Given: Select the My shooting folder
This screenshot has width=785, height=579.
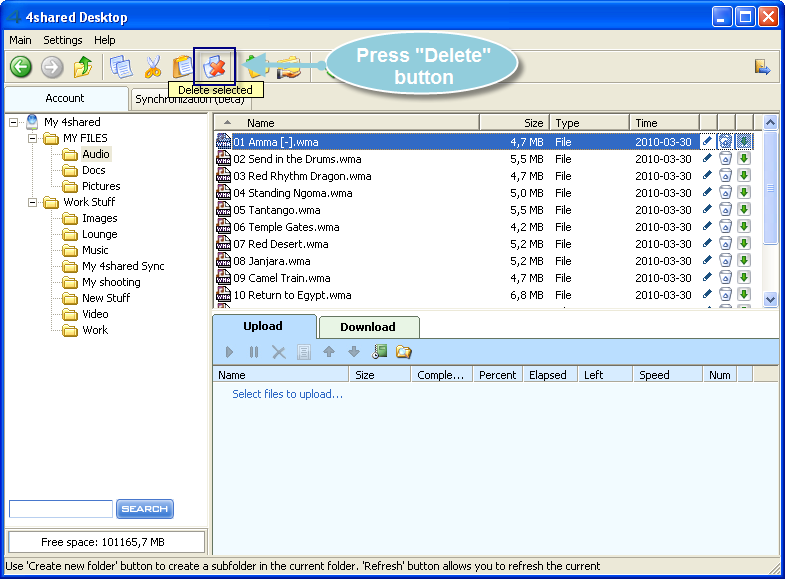Looking at the screenshot, I should click(111, 282).
